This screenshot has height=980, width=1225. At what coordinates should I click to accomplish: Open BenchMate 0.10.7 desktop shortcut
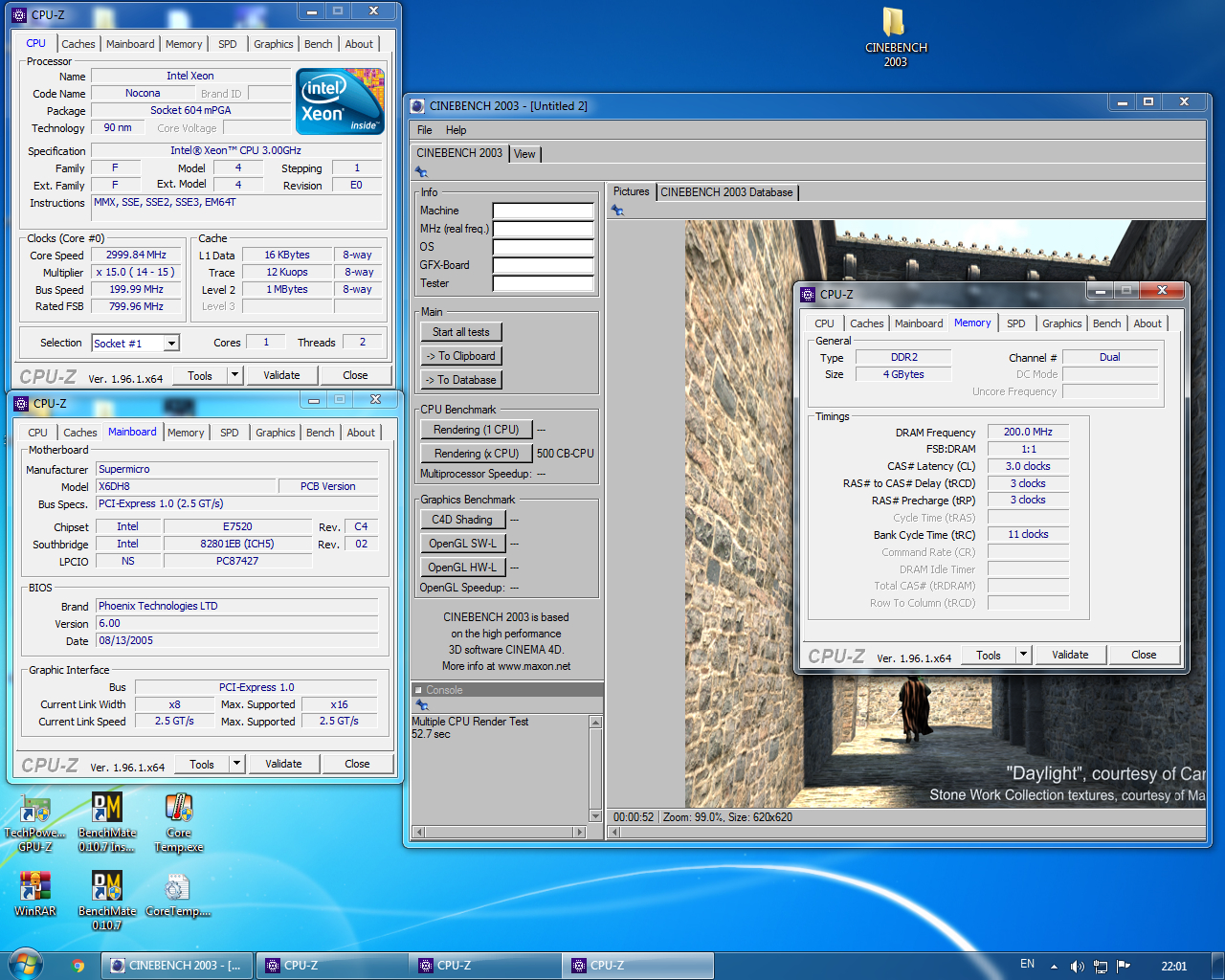point(107,901)
